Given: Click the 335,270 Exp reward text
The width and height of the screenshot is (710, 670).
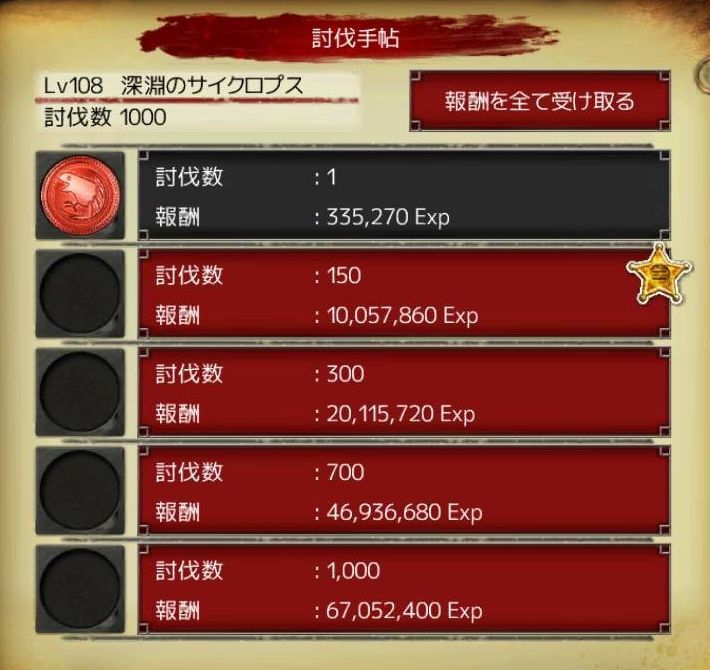Looking at the screenshot, I should pos(388,217).
